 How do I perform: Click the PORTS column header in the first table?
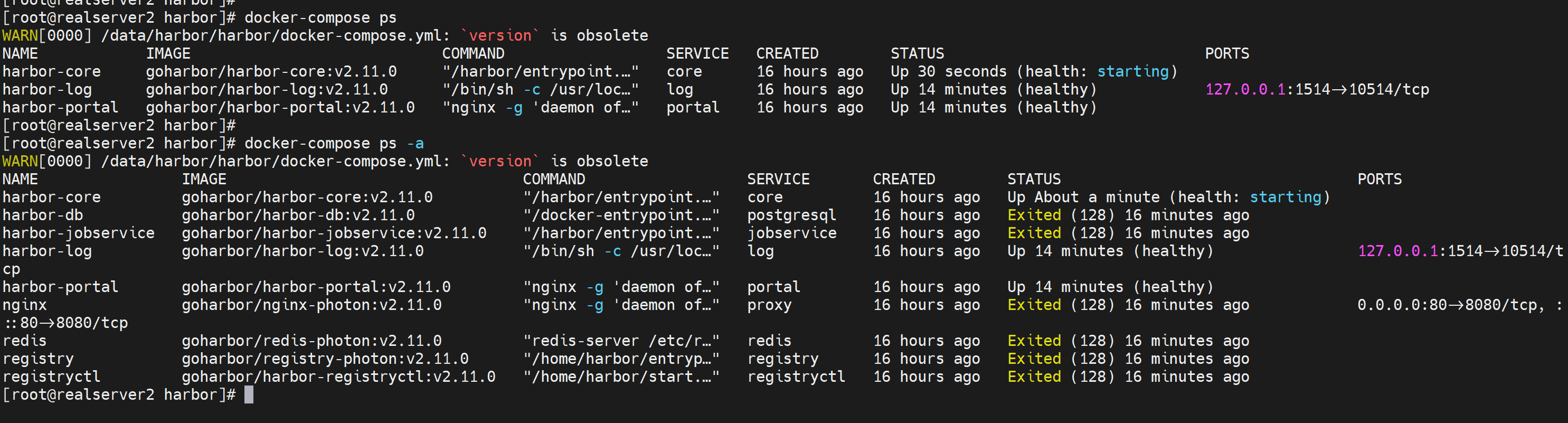[1226, 53]
